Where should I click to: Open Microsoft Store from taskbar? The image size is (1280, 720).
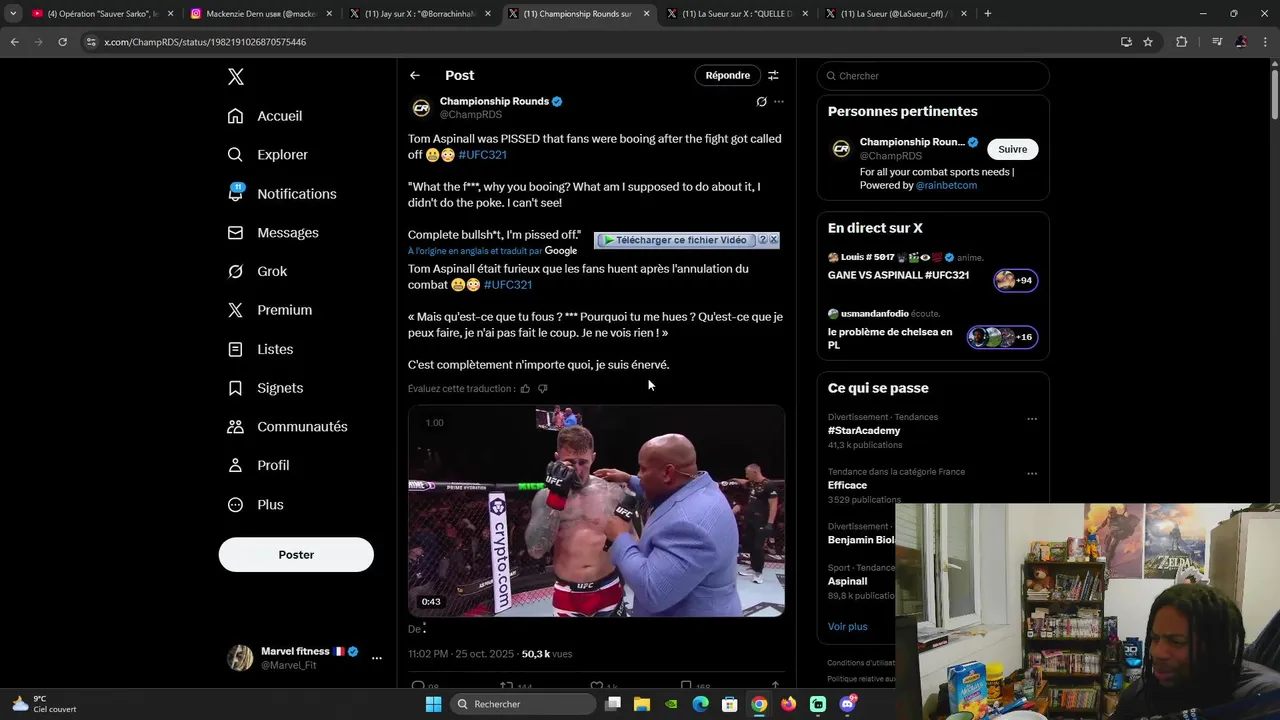click(x=730, y=704)
